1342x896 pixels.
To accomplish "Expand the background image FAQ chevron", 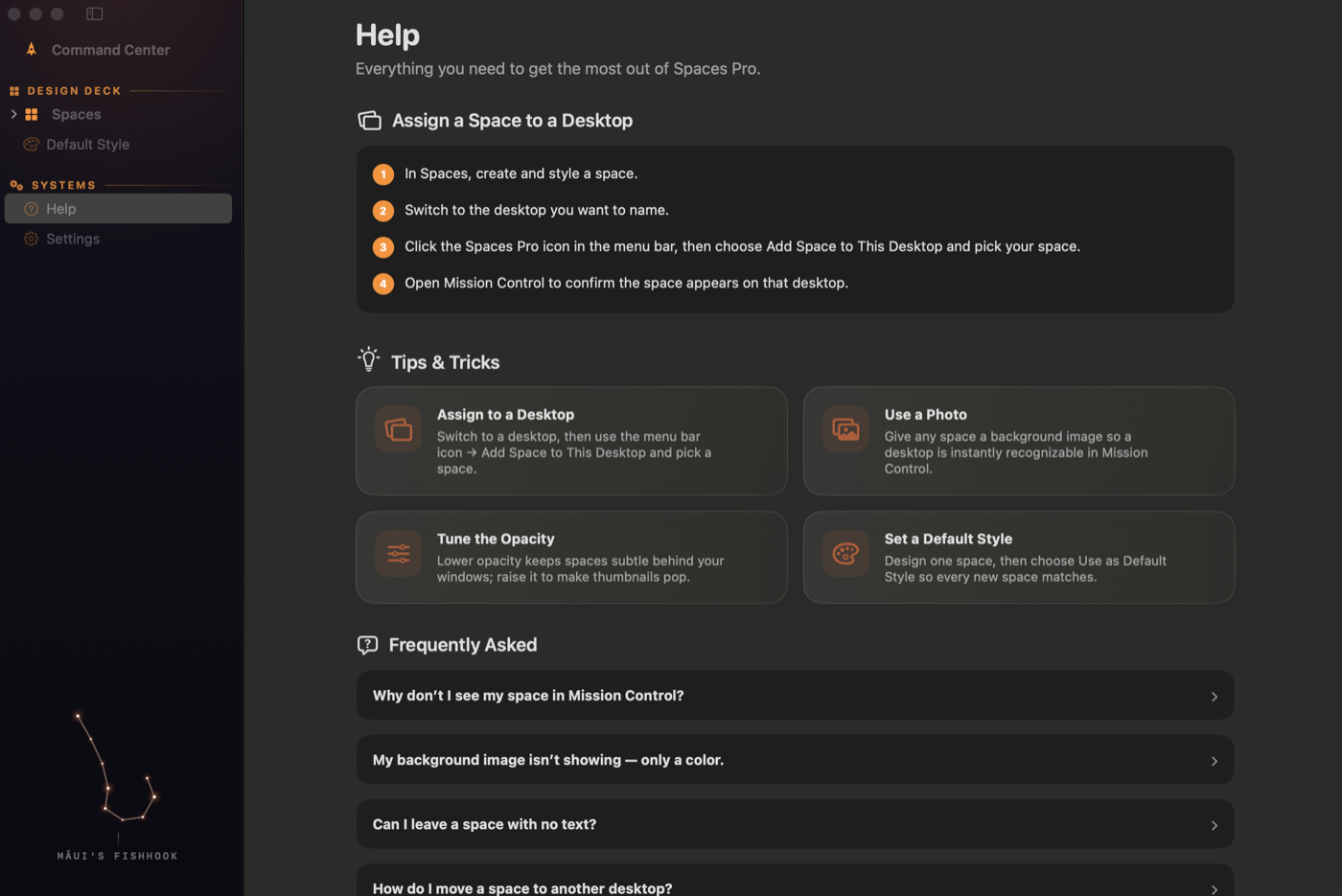I will 1214,761.
